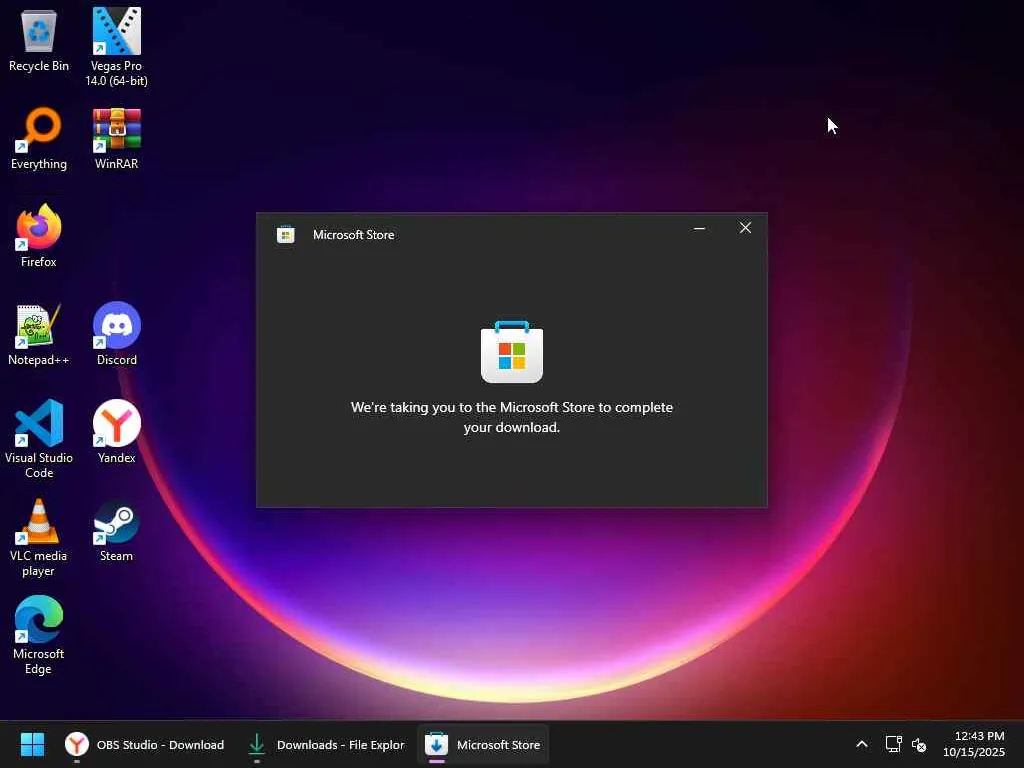Click the 'Microsoft Store' dialog title text
Viewport: 1024px width, 768px height.
pyautogui.click(x=353, y=234)
